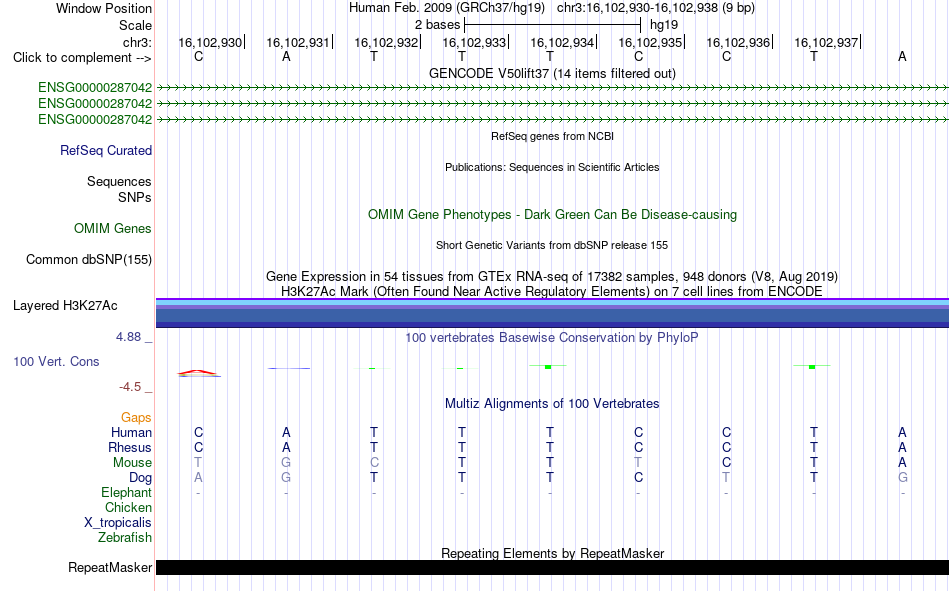Viewport: 950px width, 591px height.
Task: Click the A base in the Mouse row
Action: pyautogui.click(x=902, y=462)
